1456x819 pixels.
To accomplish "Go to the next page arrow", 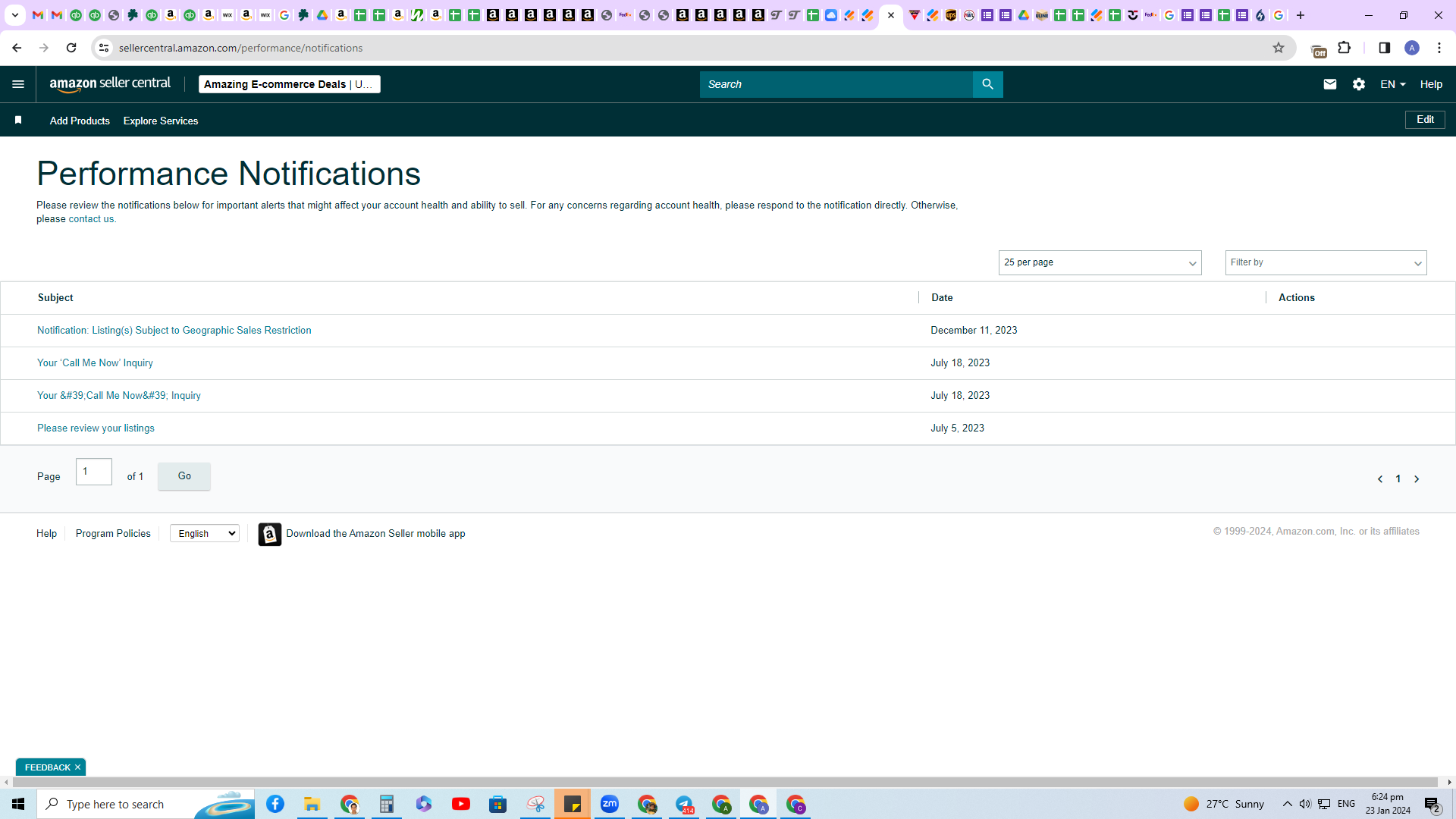I will click(x=1416, y=479).
